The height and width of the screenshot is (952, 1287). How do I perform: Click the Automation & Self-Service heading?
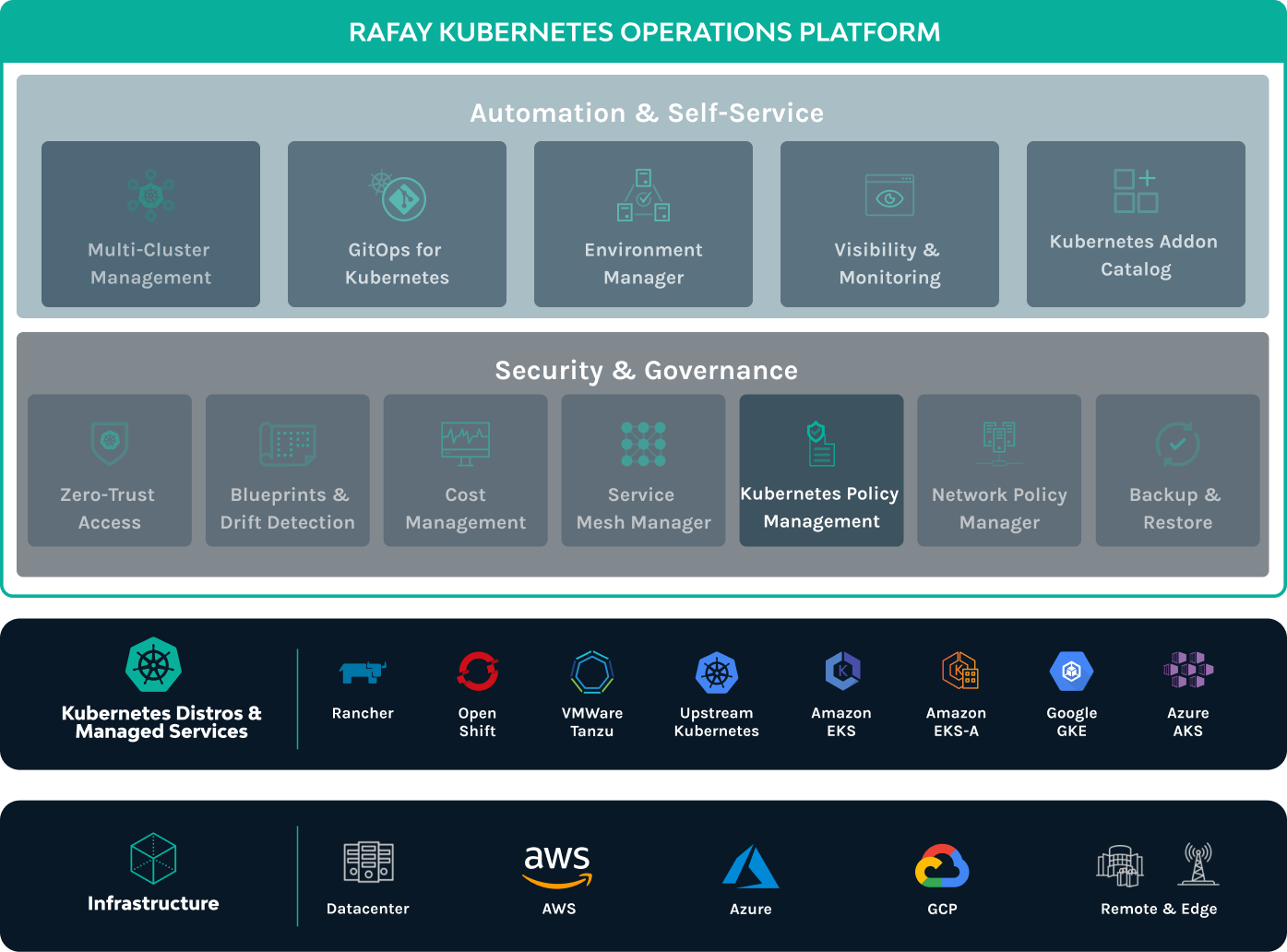click(x=647, y=113)
